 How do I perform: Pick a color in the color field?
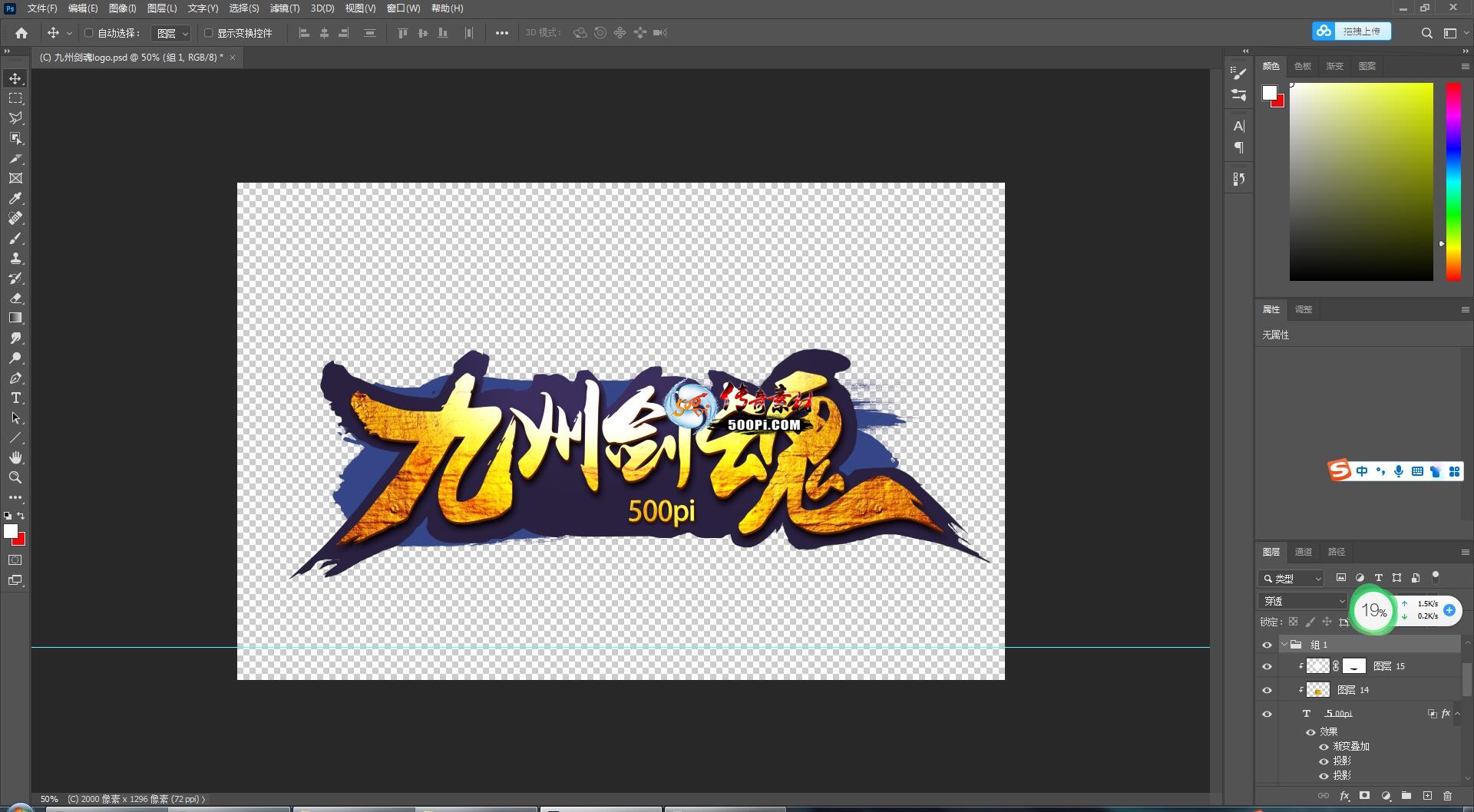(x=1361, y=182)
